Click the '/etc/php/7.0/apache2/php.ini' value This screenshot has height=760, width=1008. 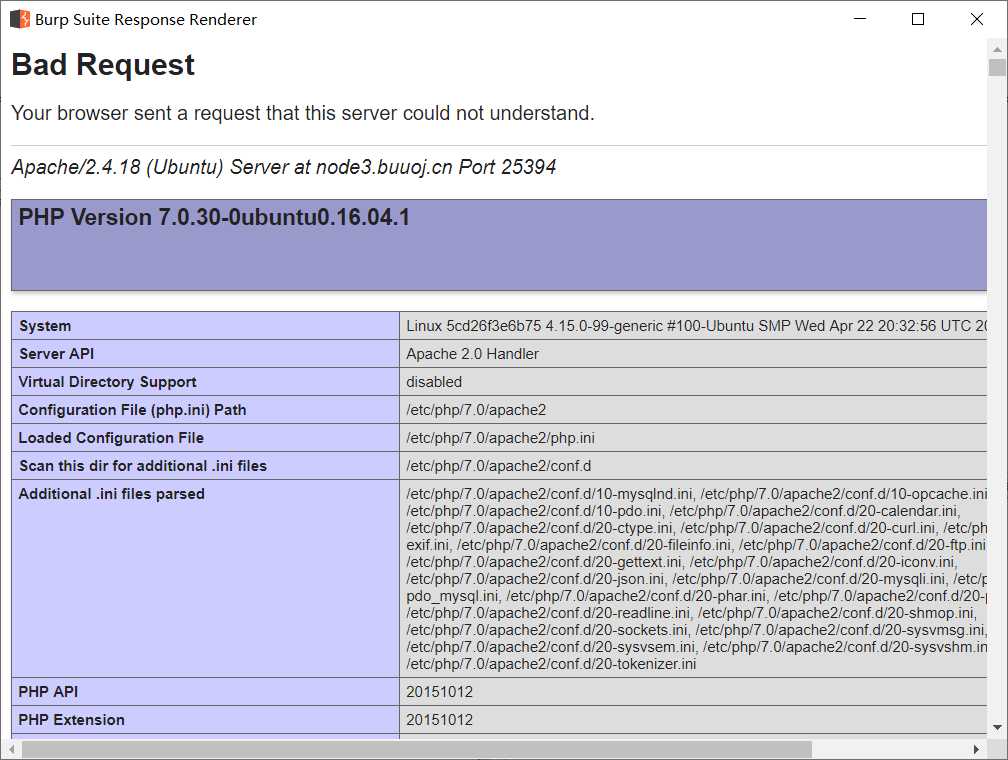coord(500,438)
